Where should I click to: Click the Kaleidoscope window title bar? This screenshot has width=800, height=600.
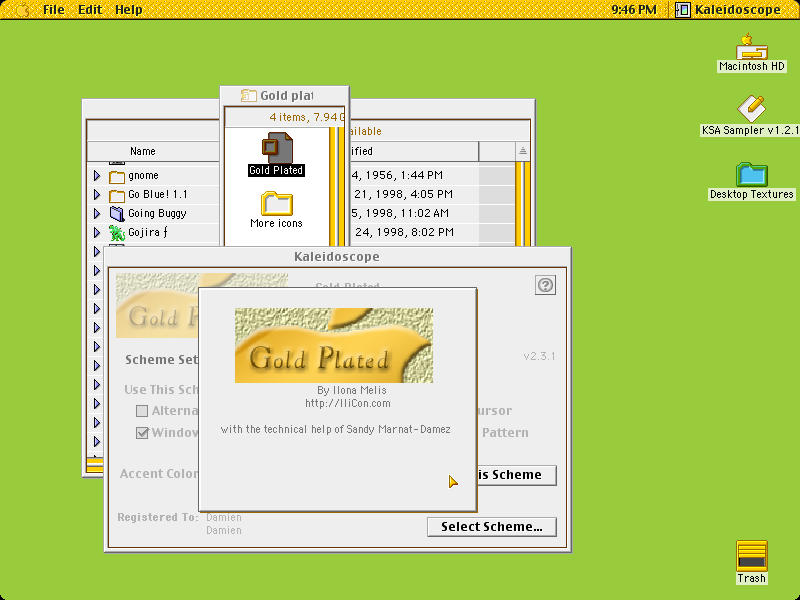pos(337,256)
